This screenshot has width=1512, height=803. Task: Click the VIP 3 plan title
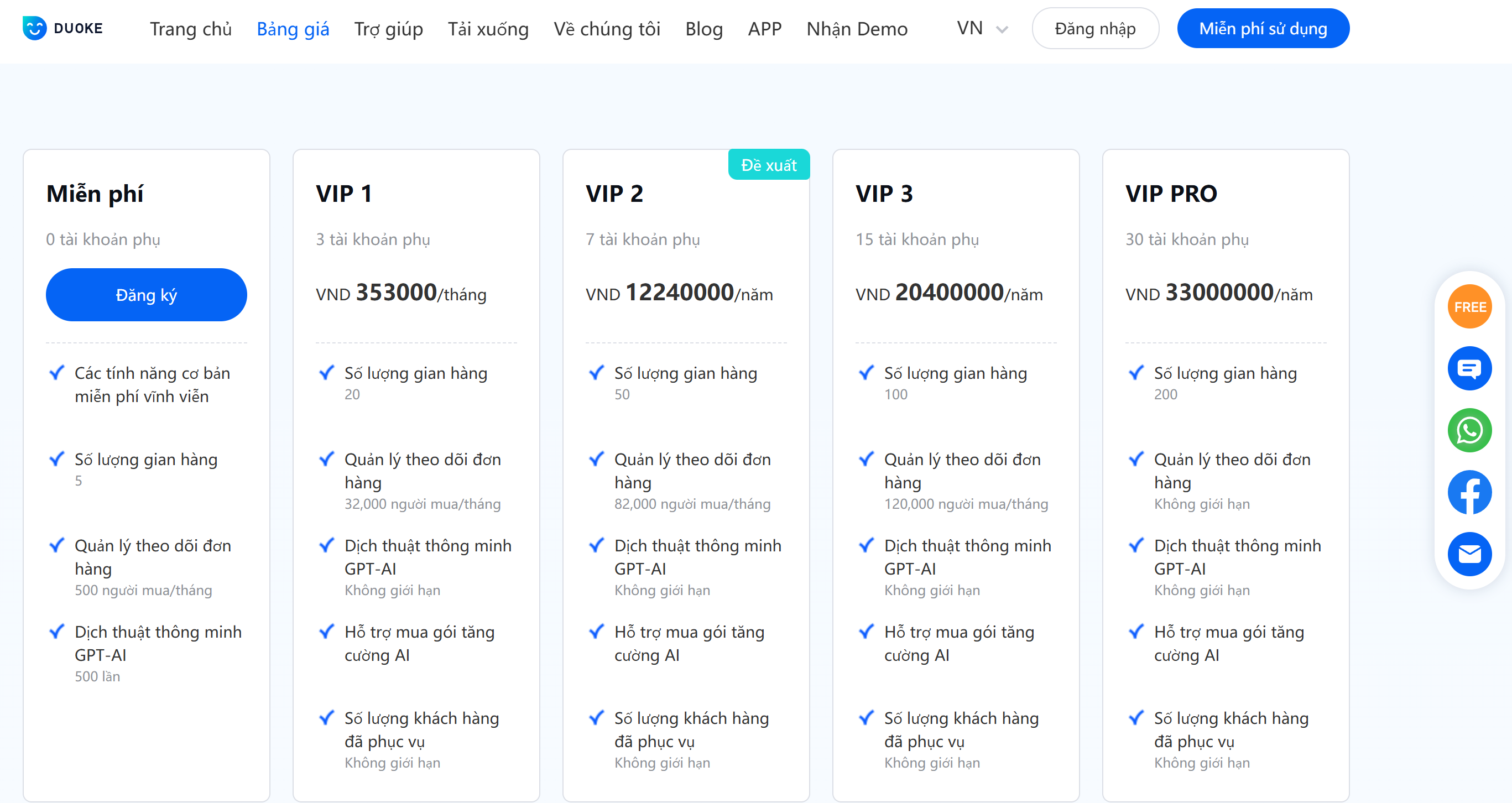[x=884, y=194]
